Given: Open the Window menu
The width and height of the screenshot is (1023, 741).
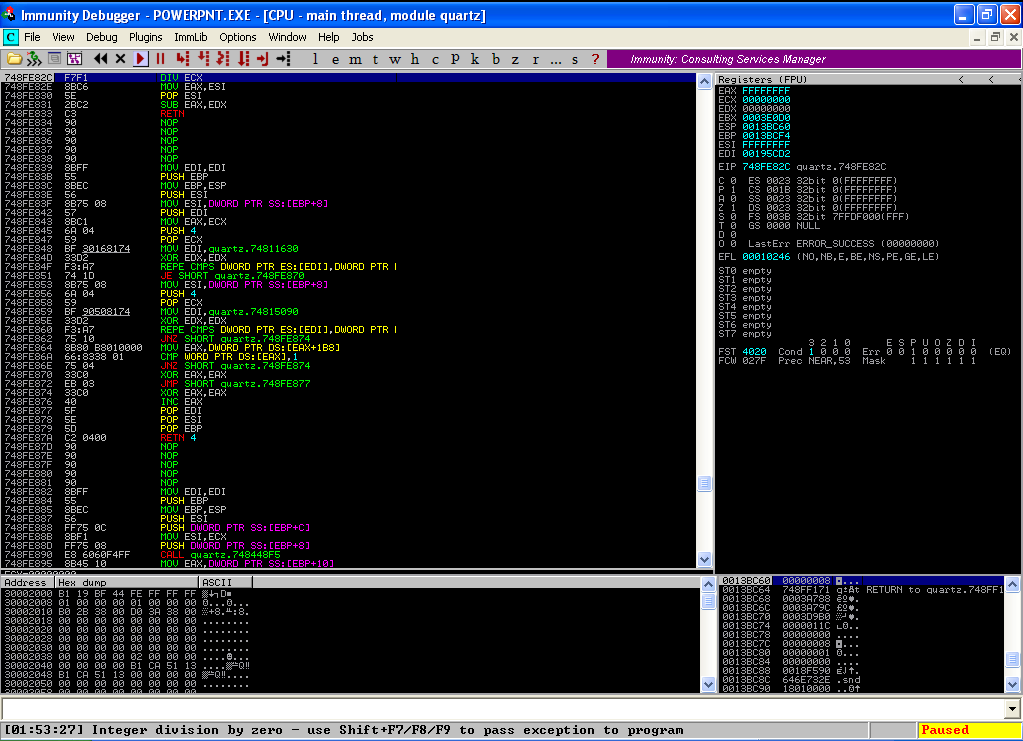Looking at the screenshot, I should coord(287,37).
